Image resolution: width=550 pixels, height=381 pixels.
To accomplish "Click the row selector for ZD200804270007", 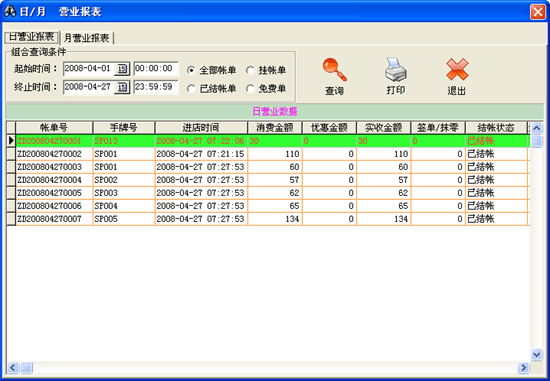I will tap(11, 219).
